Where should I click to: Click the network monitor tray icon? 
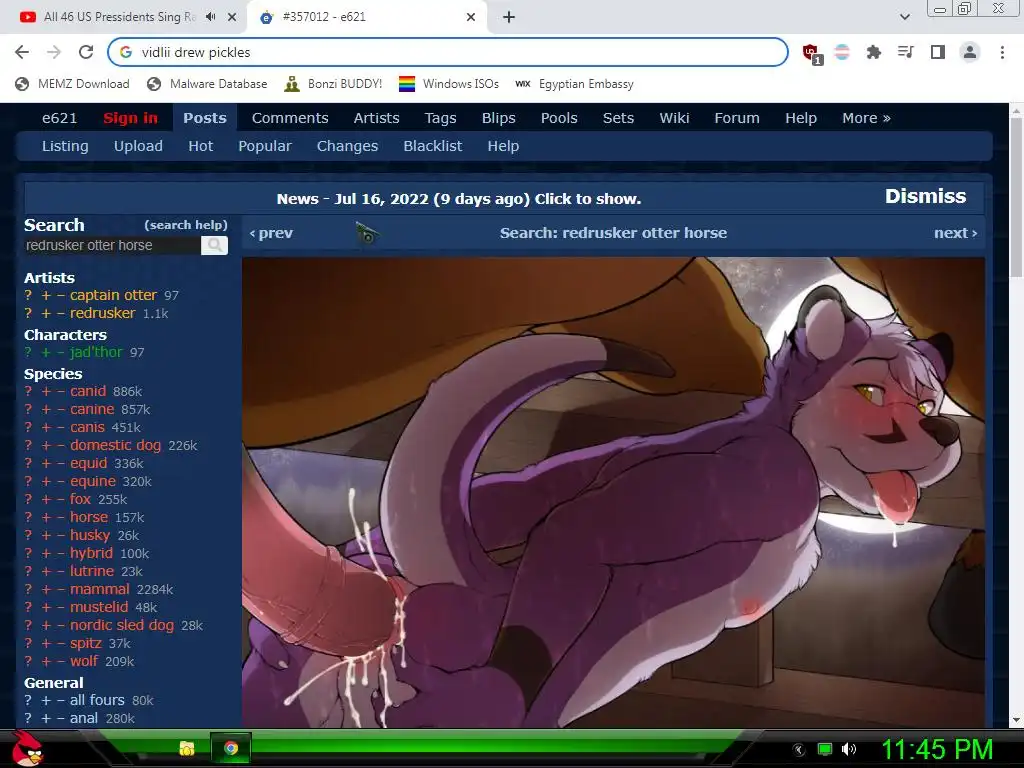[x=825, y=749]
